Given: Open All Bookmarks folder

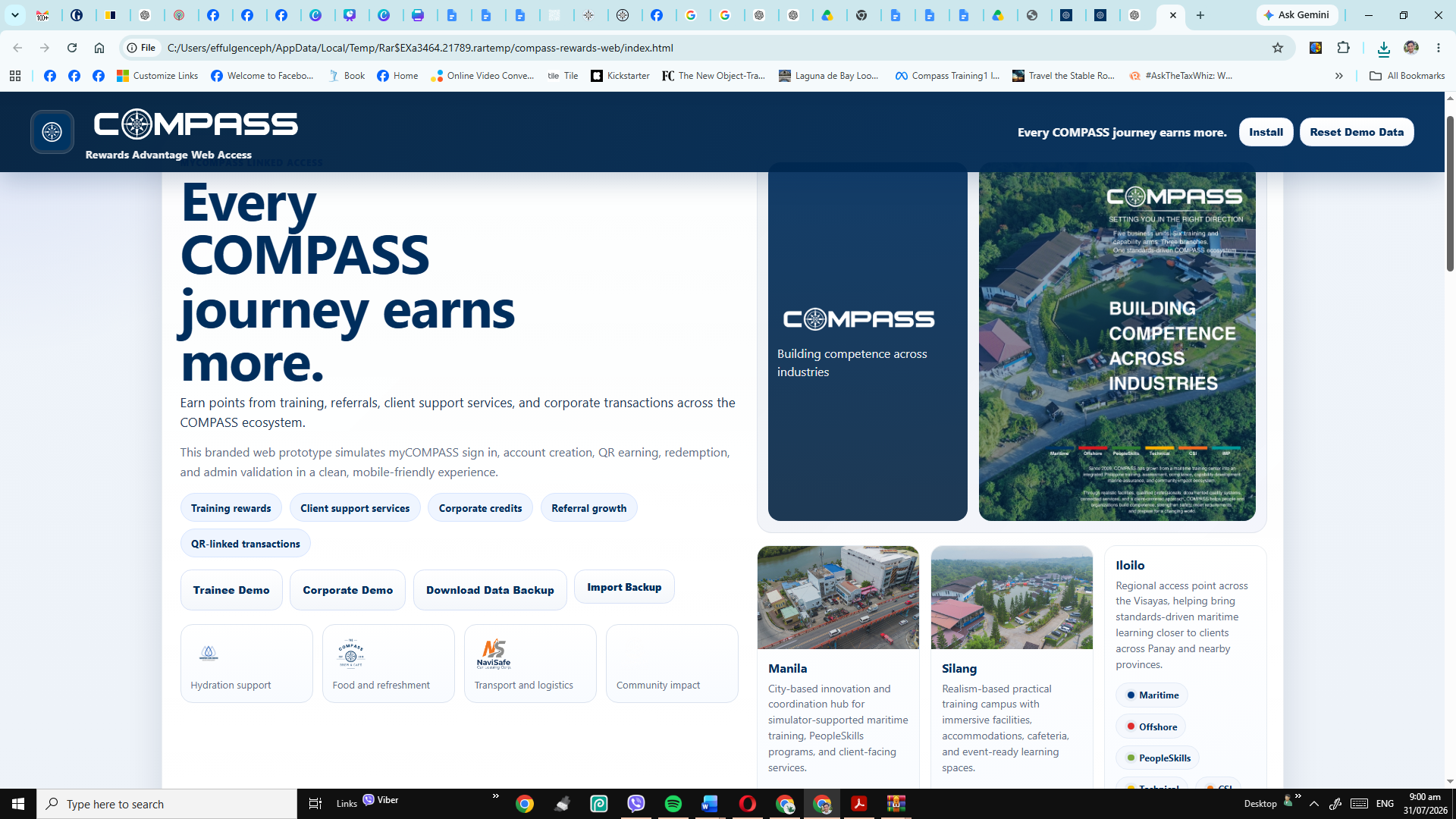Looking at the screenshot, I should tap(1407, 76).
